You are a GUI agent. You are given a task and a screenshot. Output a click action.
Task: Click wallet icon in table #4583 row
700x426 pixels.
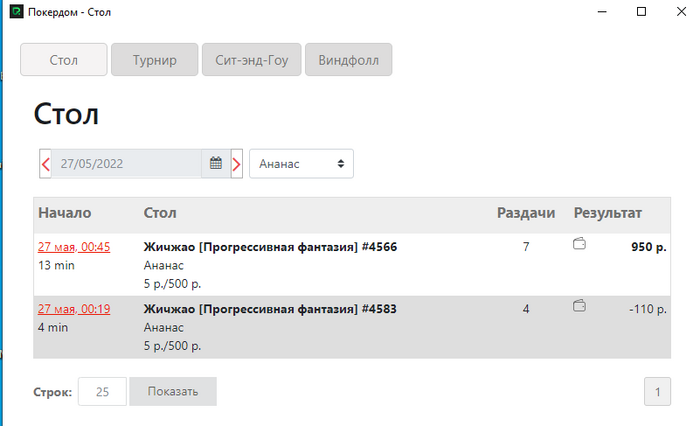tap(579, 306)
